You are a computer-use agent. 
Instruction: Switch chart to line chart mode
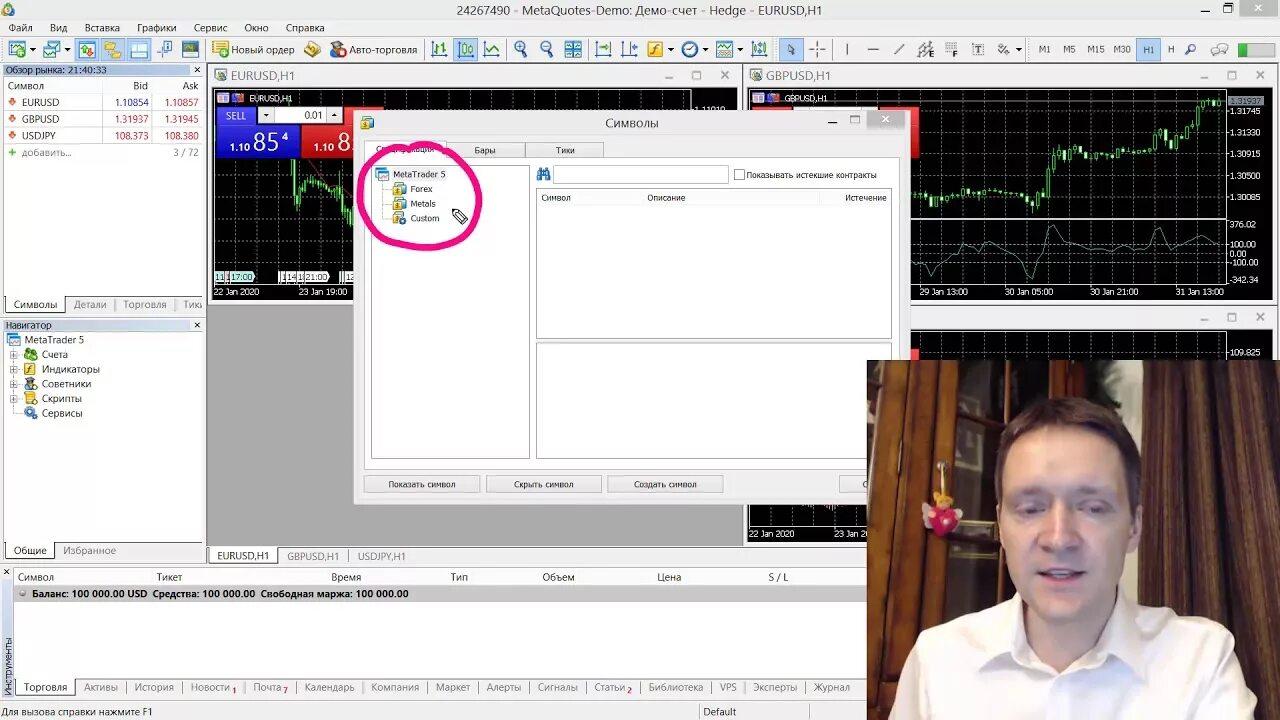point(492,49)
